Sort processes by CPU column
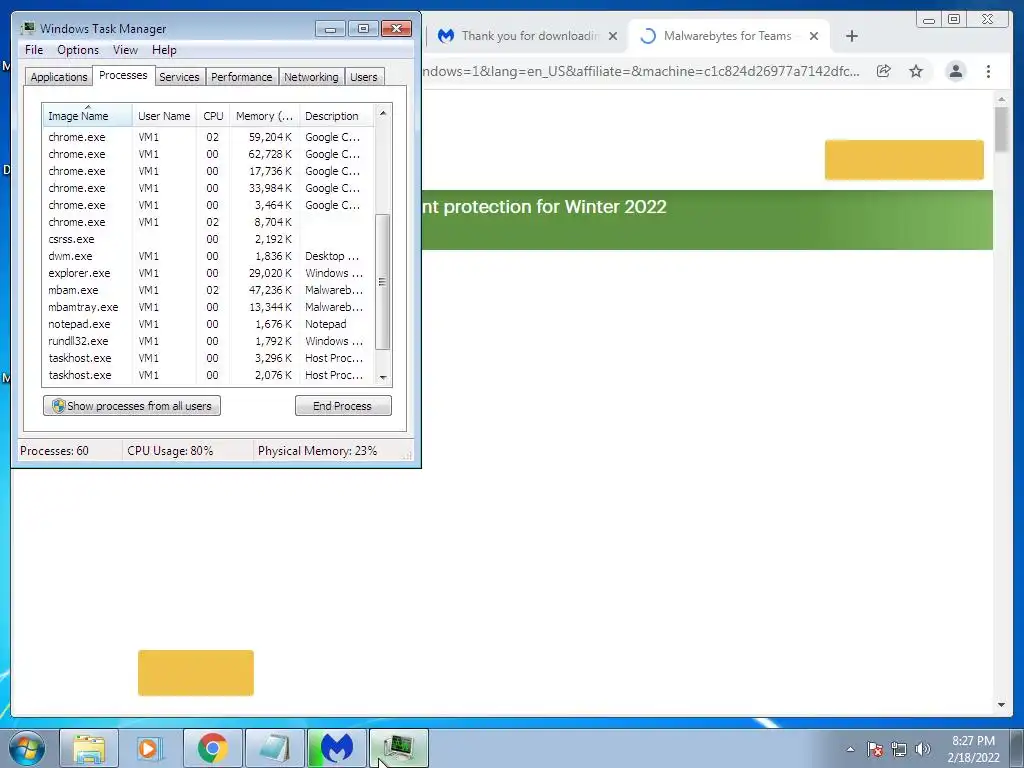The image size is (1024, 768). [213, 116]
